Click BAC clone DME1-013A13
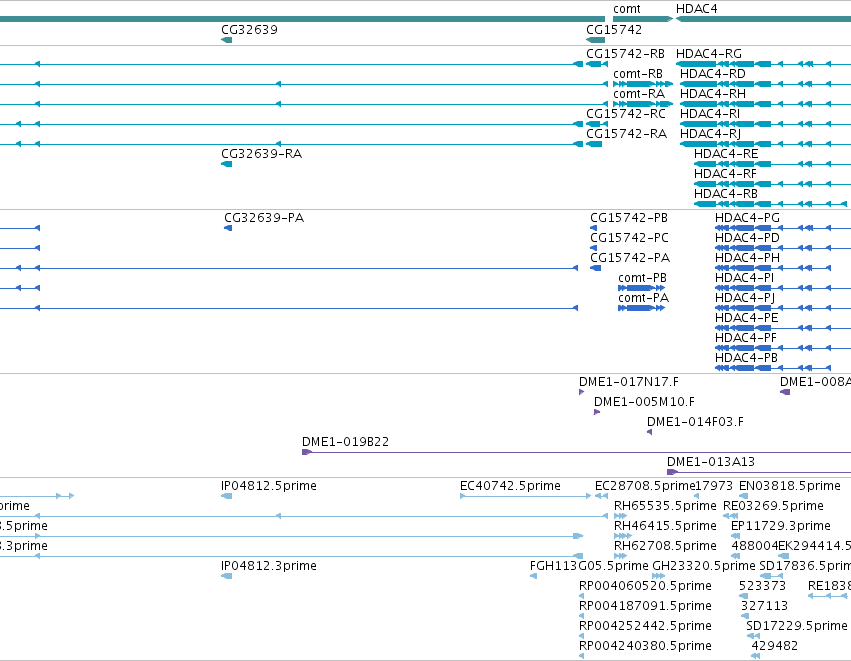The height and width of the screenshot is (661, 851). (710, 463)
